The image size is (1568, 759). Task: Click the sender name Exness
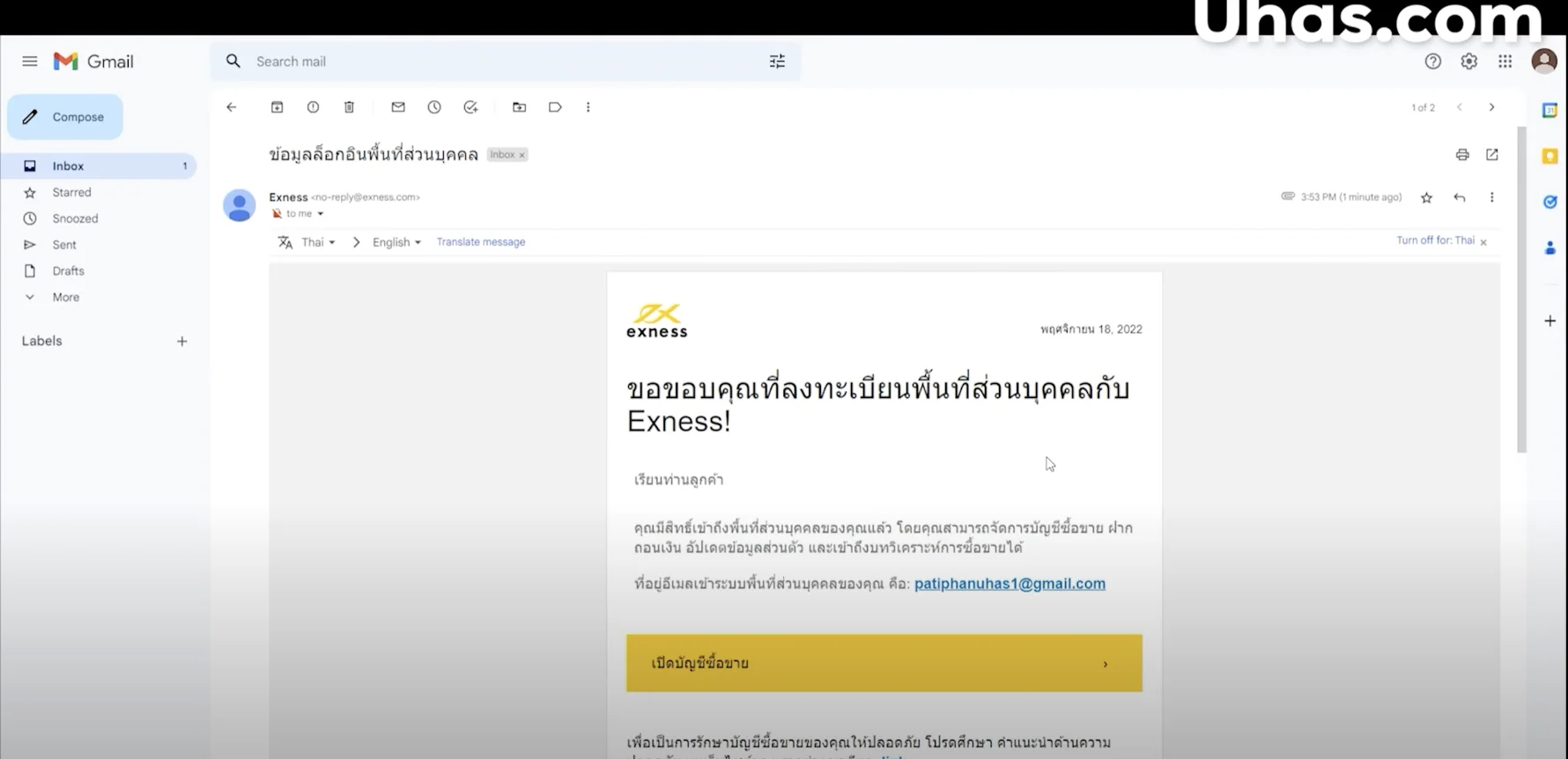point(288,197)
